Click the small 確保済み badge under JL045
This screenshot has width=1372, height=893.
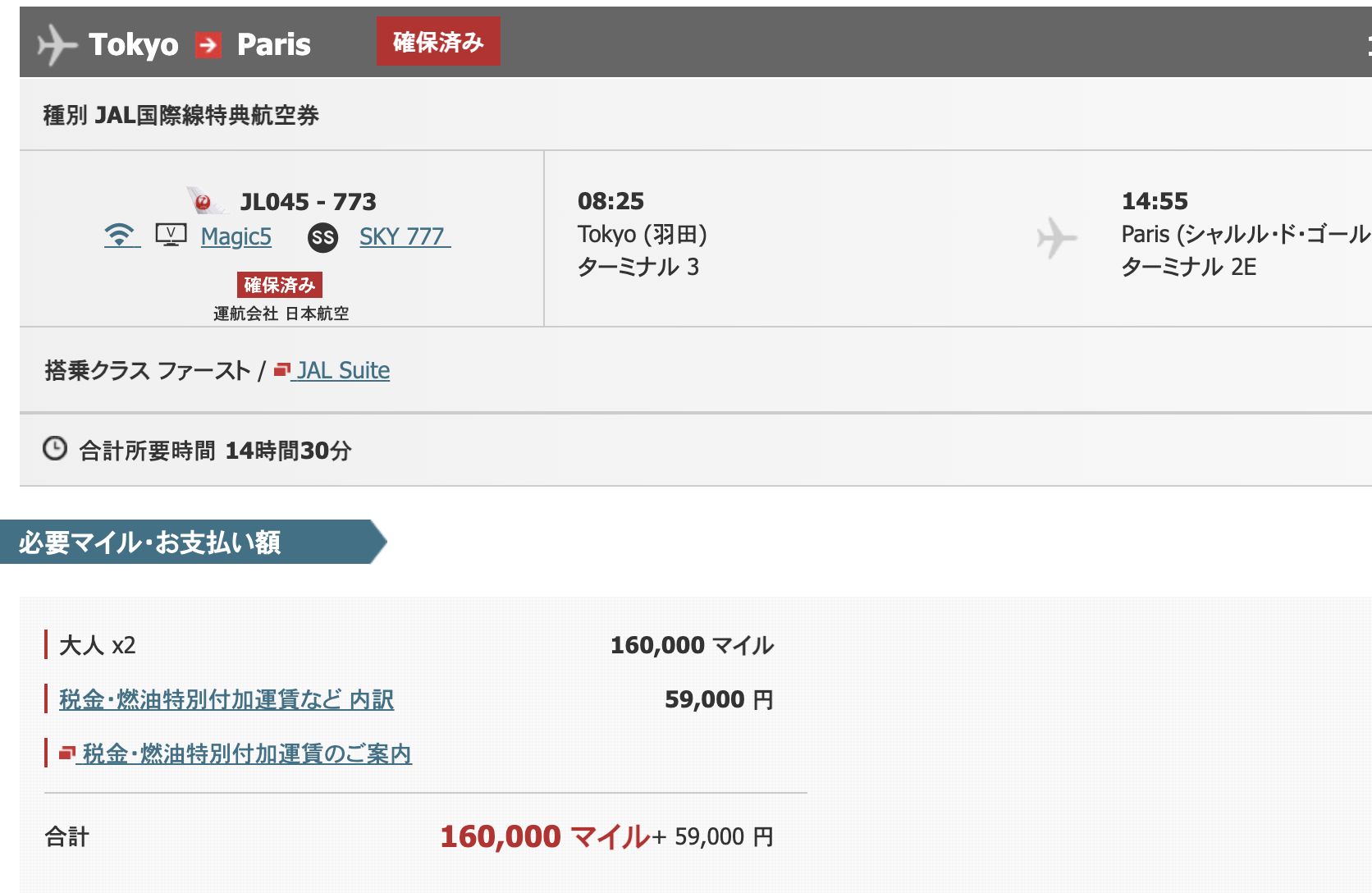pyautogui.click(x=280, y=285)
